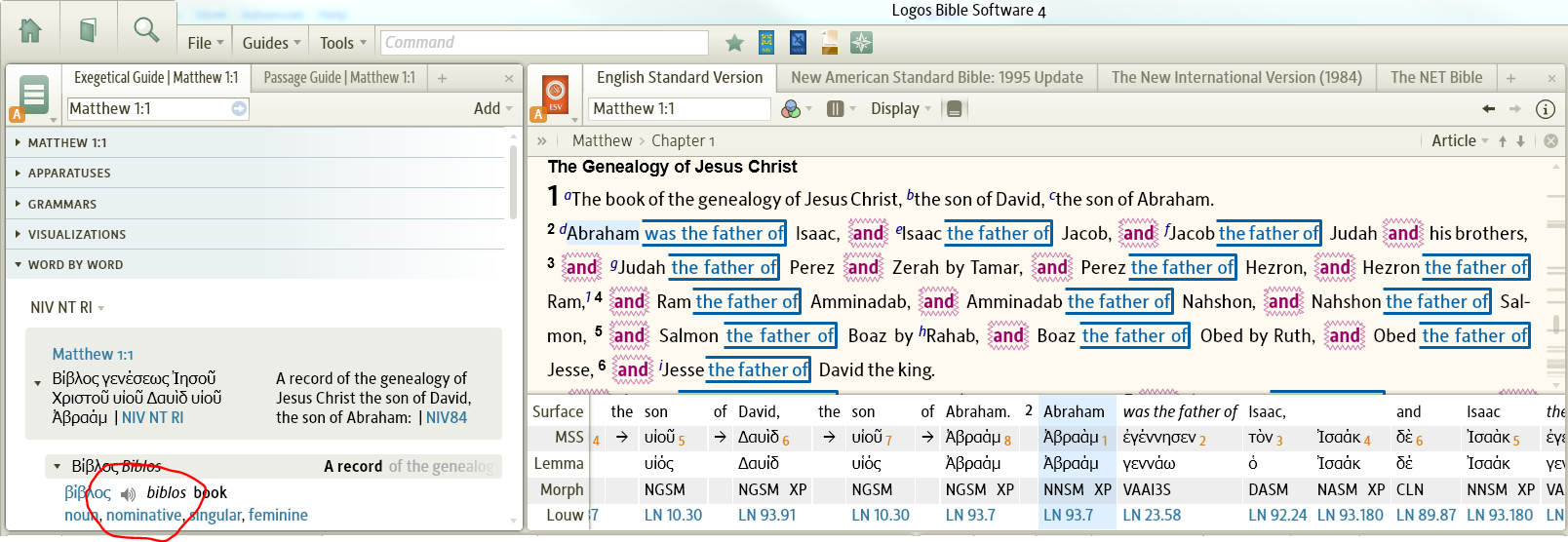Image resolution: width=1568 pixels, height=542 pixels.
Task: Open the compass star shortcut icon
Action: (861, 43)
